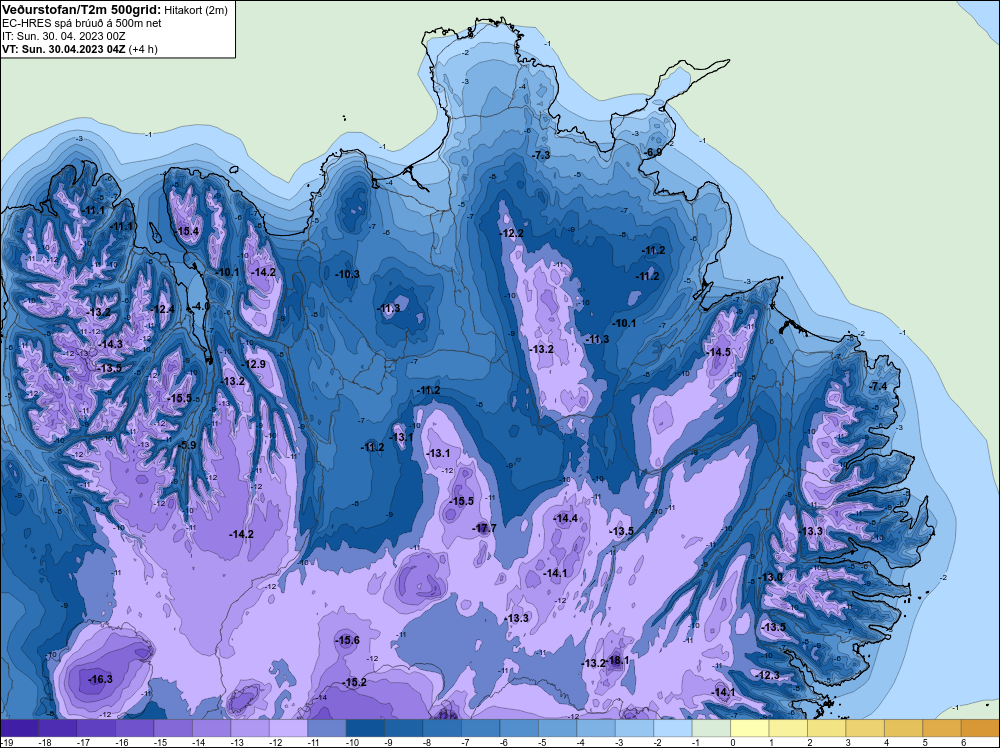Click the -6.9 temperature label

[653, 152]
